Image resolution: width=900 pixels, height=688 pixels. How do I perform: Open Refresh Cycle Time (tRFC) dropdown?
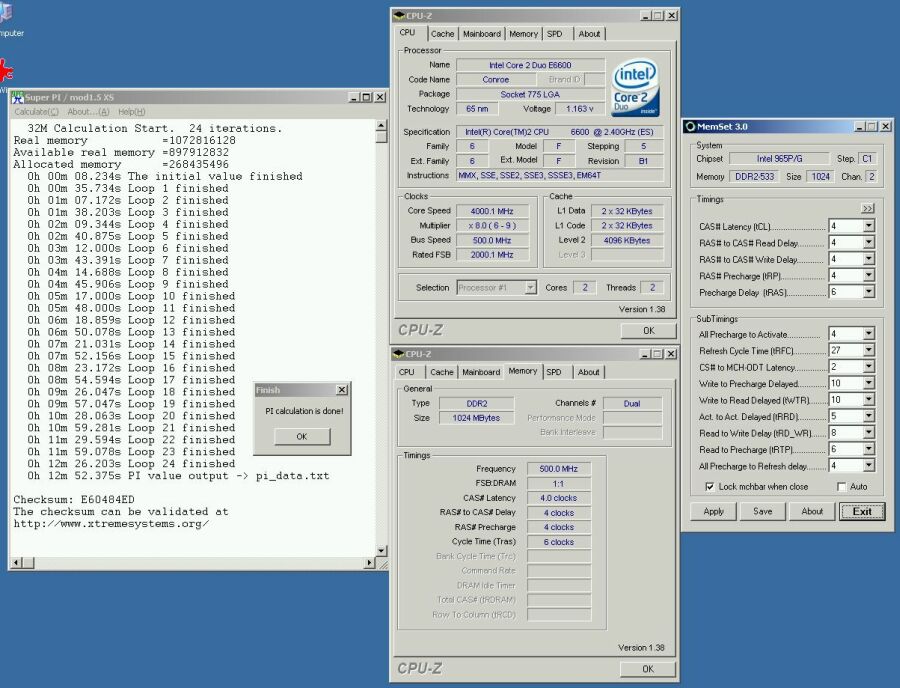pos(868,350)
